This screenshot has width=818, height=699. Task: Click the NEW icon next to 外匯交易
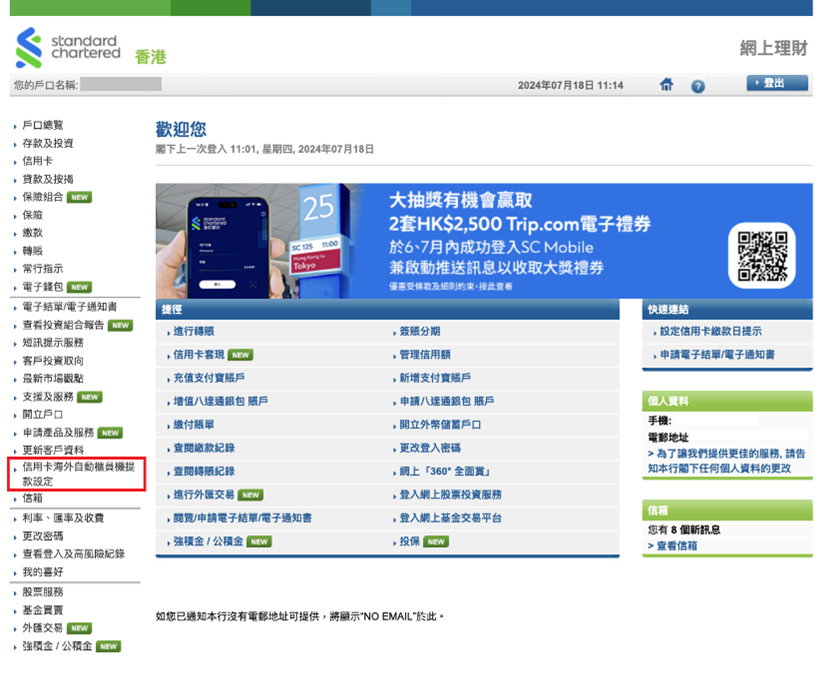(78, 628)
